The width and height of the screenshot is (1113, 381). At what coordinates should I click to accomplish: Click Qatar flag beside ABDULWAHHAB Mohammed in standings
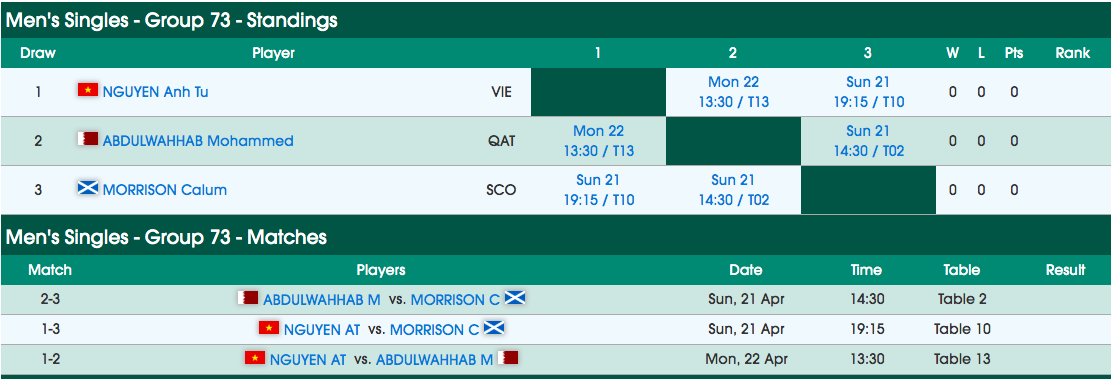click(88, 140)
